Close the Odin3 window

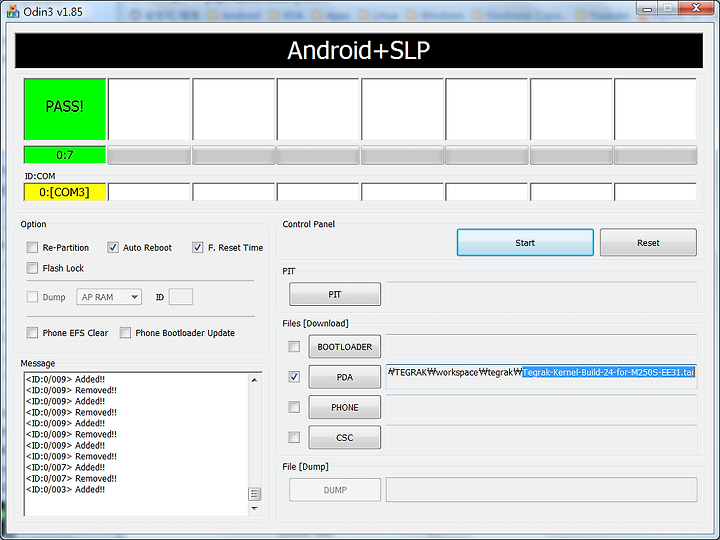(x=696, y=8)
